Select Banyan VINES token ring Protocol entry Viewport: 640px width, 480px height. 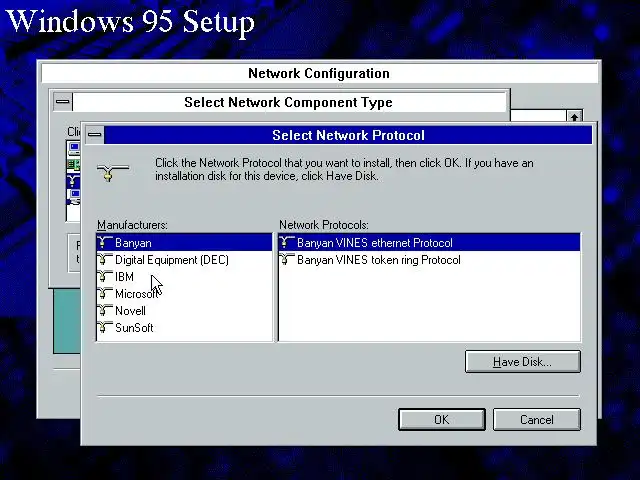tap(429, 260)
